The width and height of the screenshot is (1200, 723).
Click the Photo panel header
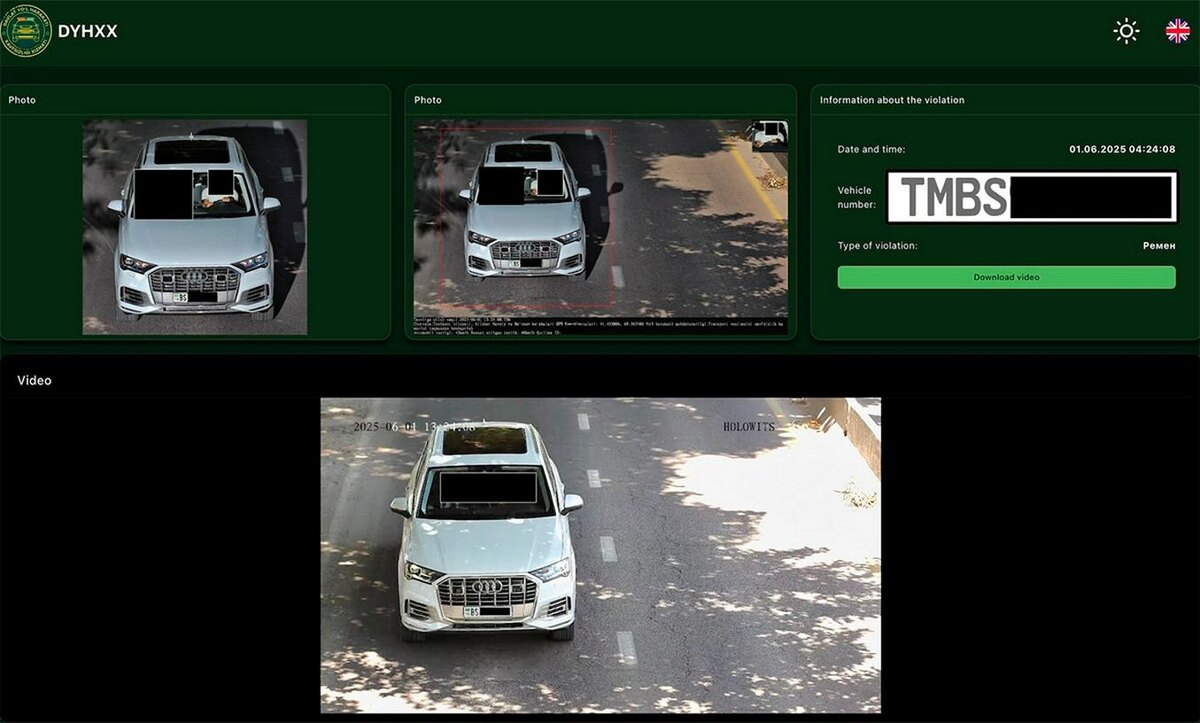click(x=22, y=100)
